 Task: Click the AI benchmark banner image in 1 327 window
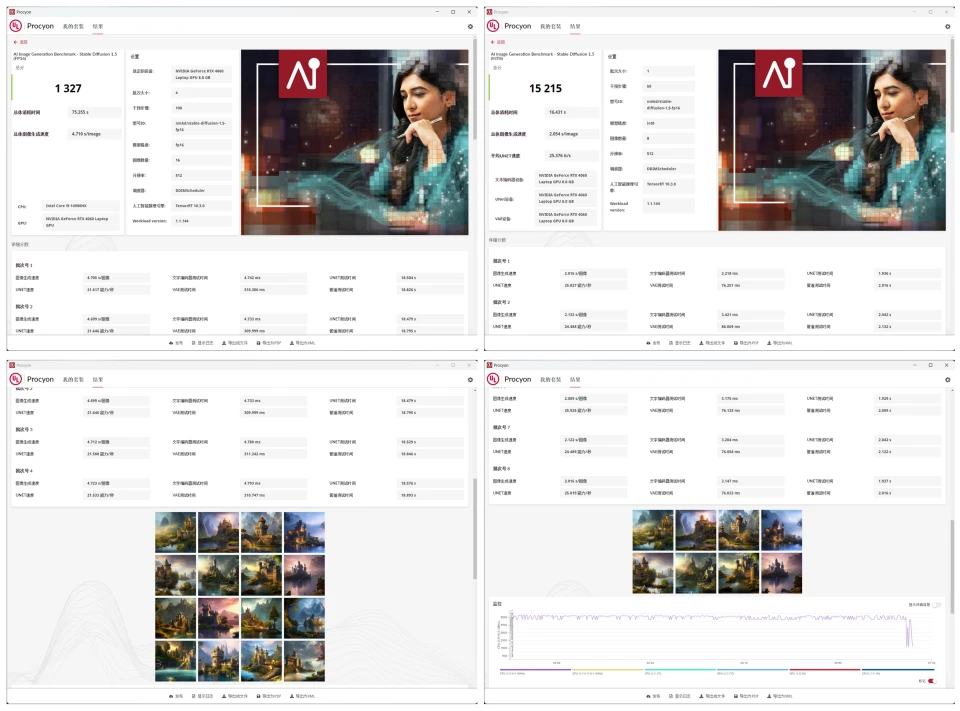[354, 142]
